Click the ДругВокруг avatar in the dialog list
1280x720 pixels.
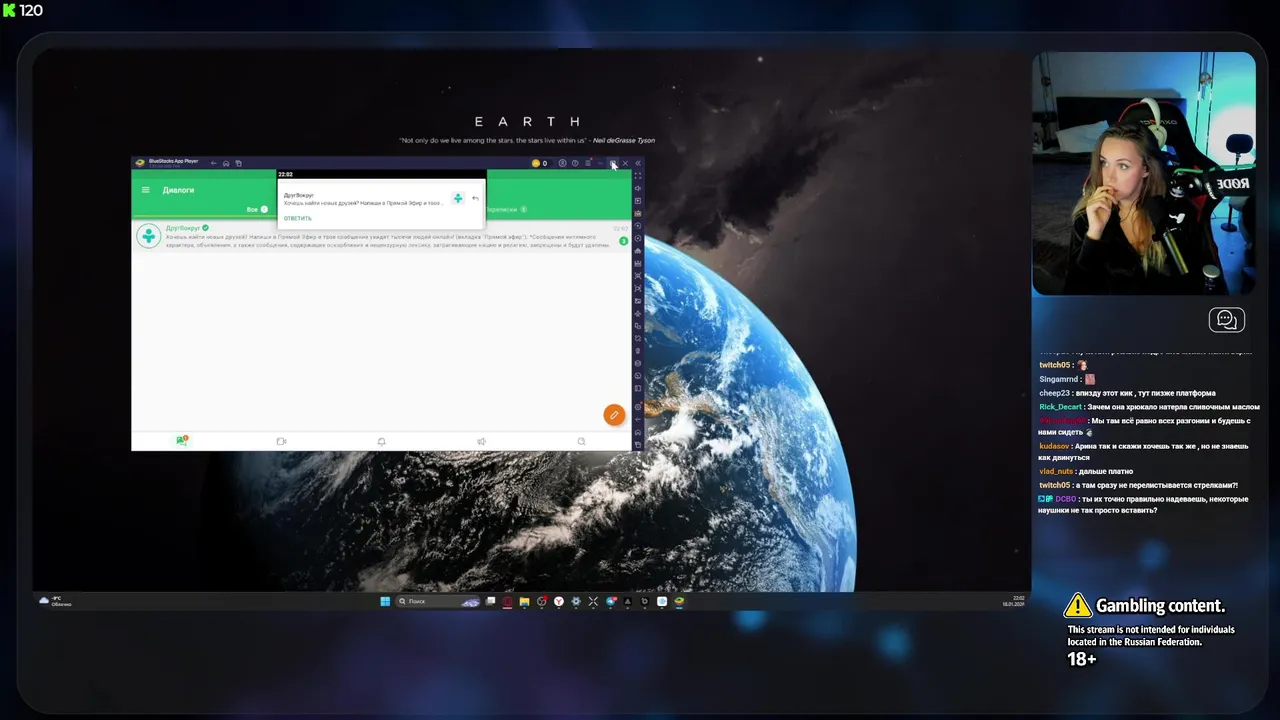click(x=149, y=236)
